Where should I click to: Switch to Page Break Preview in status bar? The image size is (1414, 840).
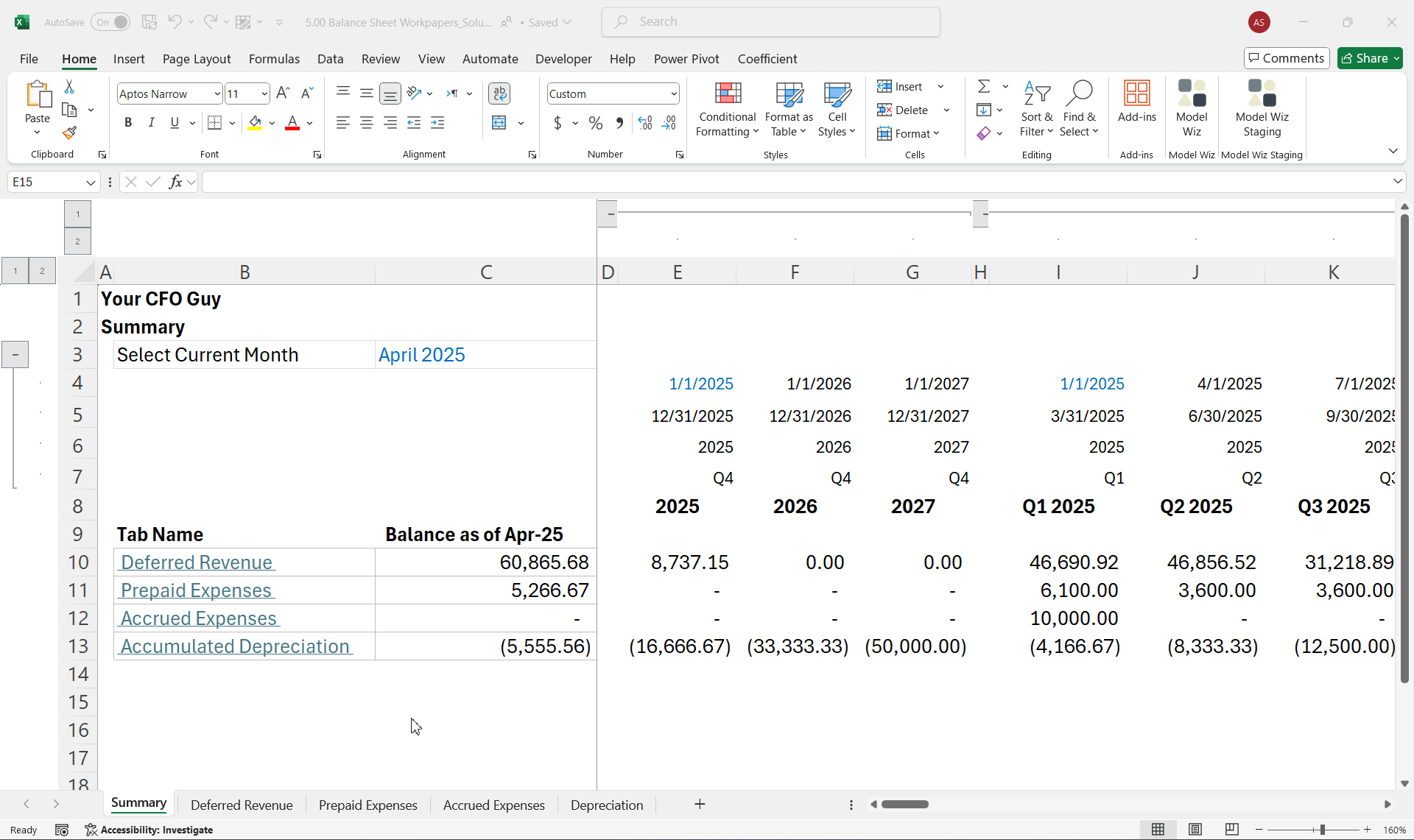(1231, 830)
